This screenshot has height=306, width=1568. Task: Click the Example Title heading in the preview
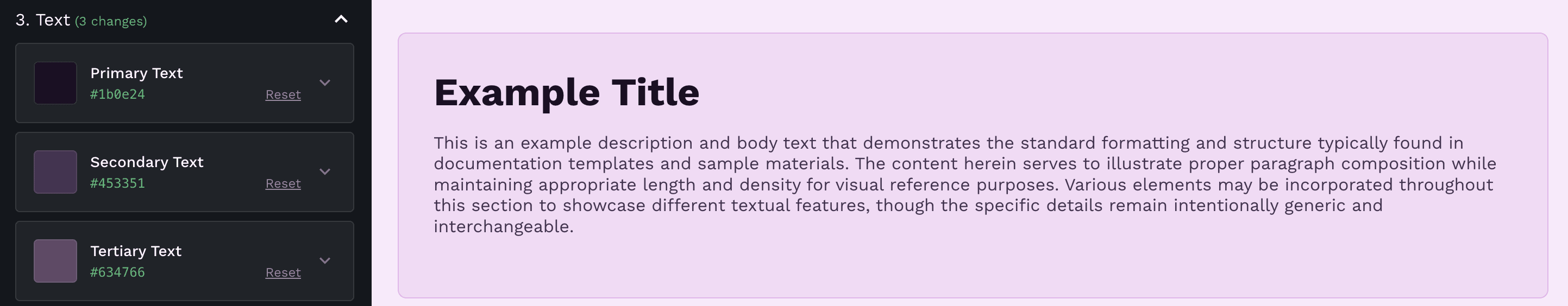[566, 92]
